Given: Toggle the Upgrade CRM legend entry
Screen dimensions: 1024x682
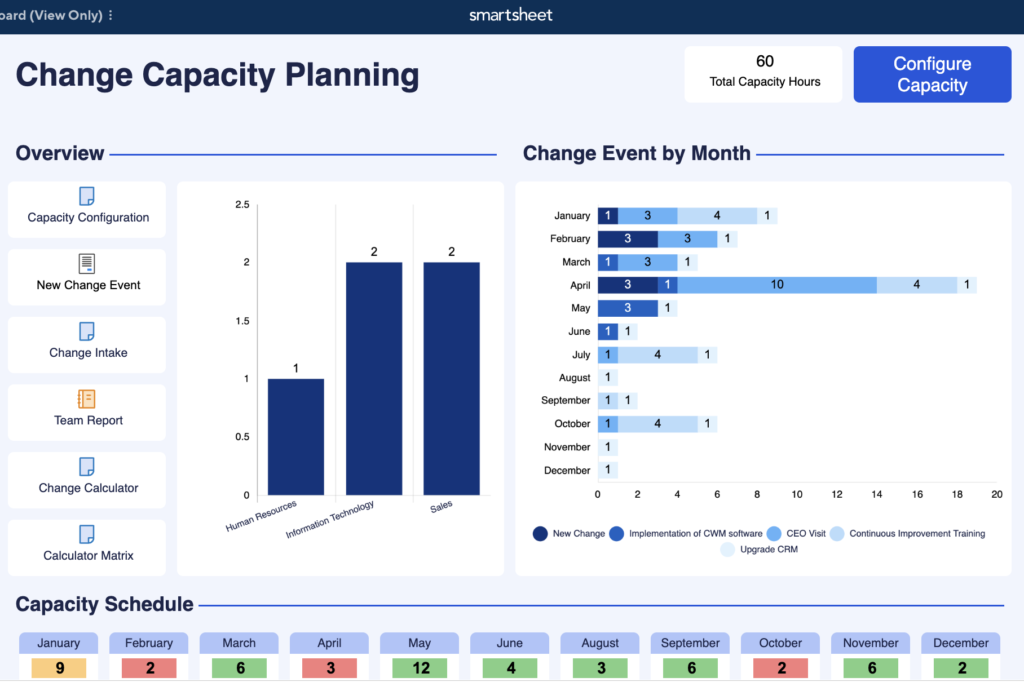Looking at the screenshot, I should pos(727,549).
